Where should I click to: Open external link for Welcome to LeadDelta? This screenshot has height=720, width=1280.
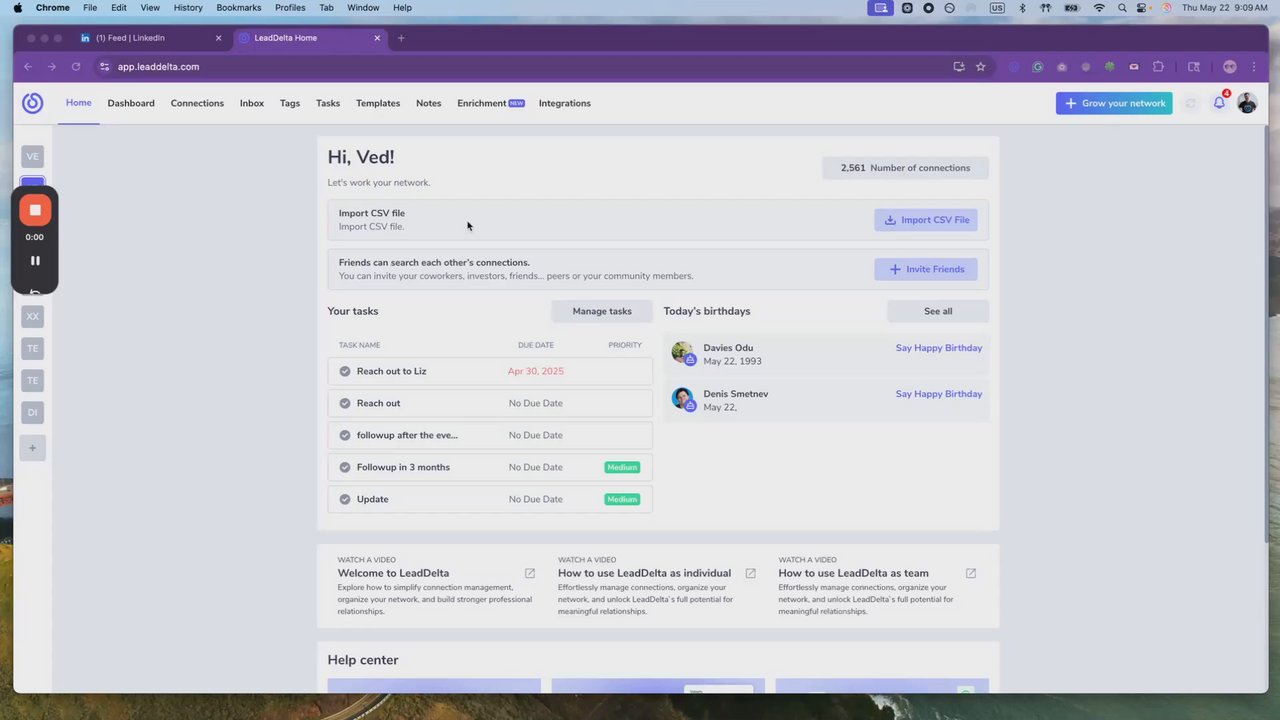tap(530, 573)
